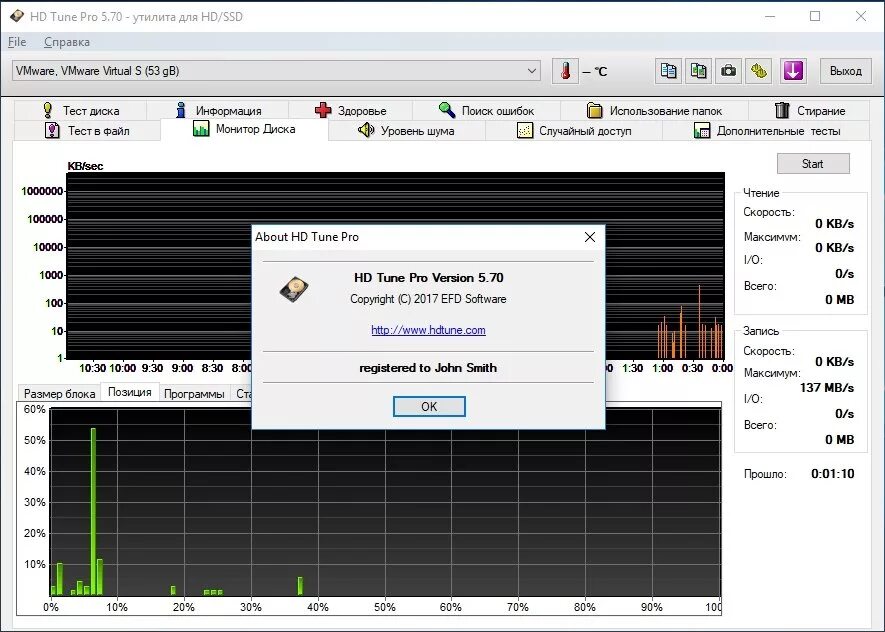This screenshot has height=632, width=885.
Task: Switch to the Тест в файл tab
Action: point(87,131)
